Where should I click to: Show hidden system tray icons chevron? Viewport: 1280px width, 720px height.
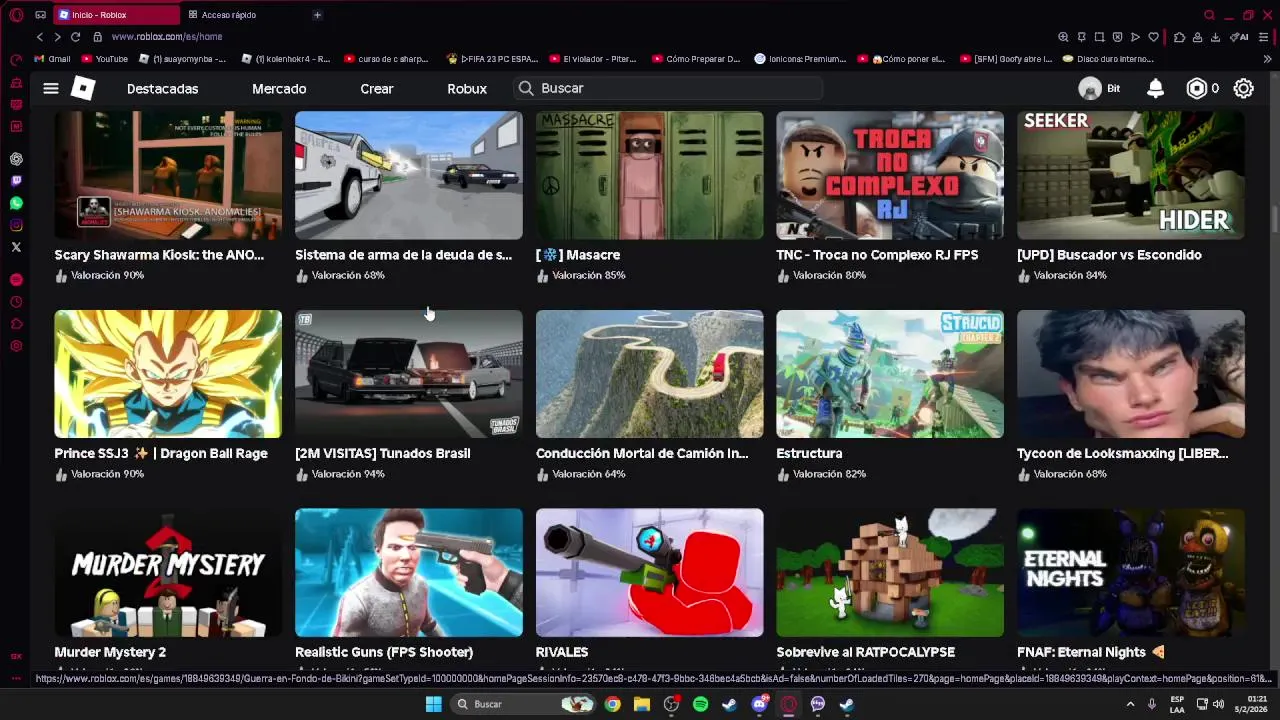[1131, 704]
